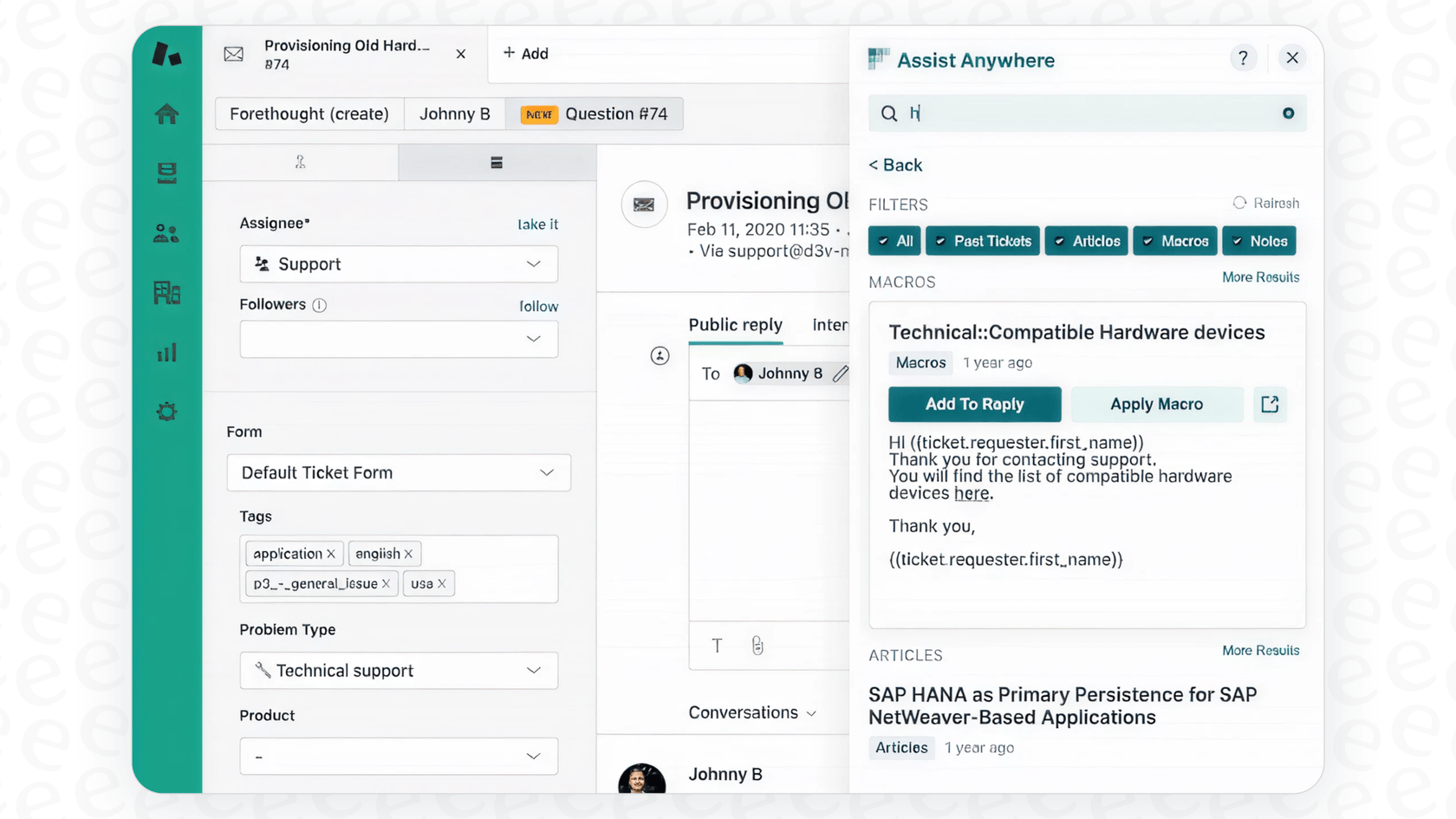Select the Johnny B breadcrumb tab
1456x819 pixels.
click(x=455, y=114)
